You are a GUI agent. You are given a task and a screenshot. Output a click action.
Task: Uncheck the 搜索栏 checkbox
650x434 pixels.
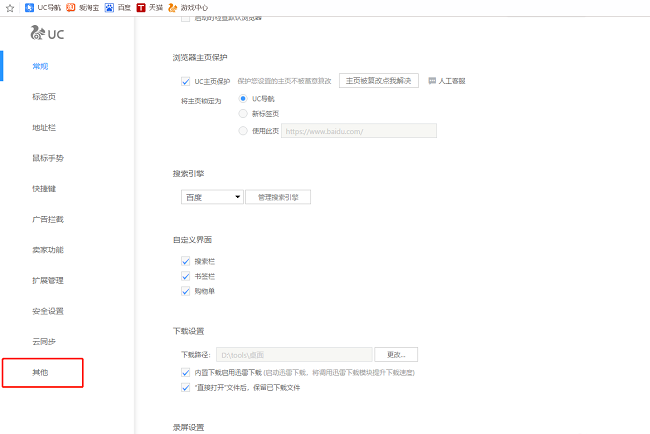pos(185,261)
